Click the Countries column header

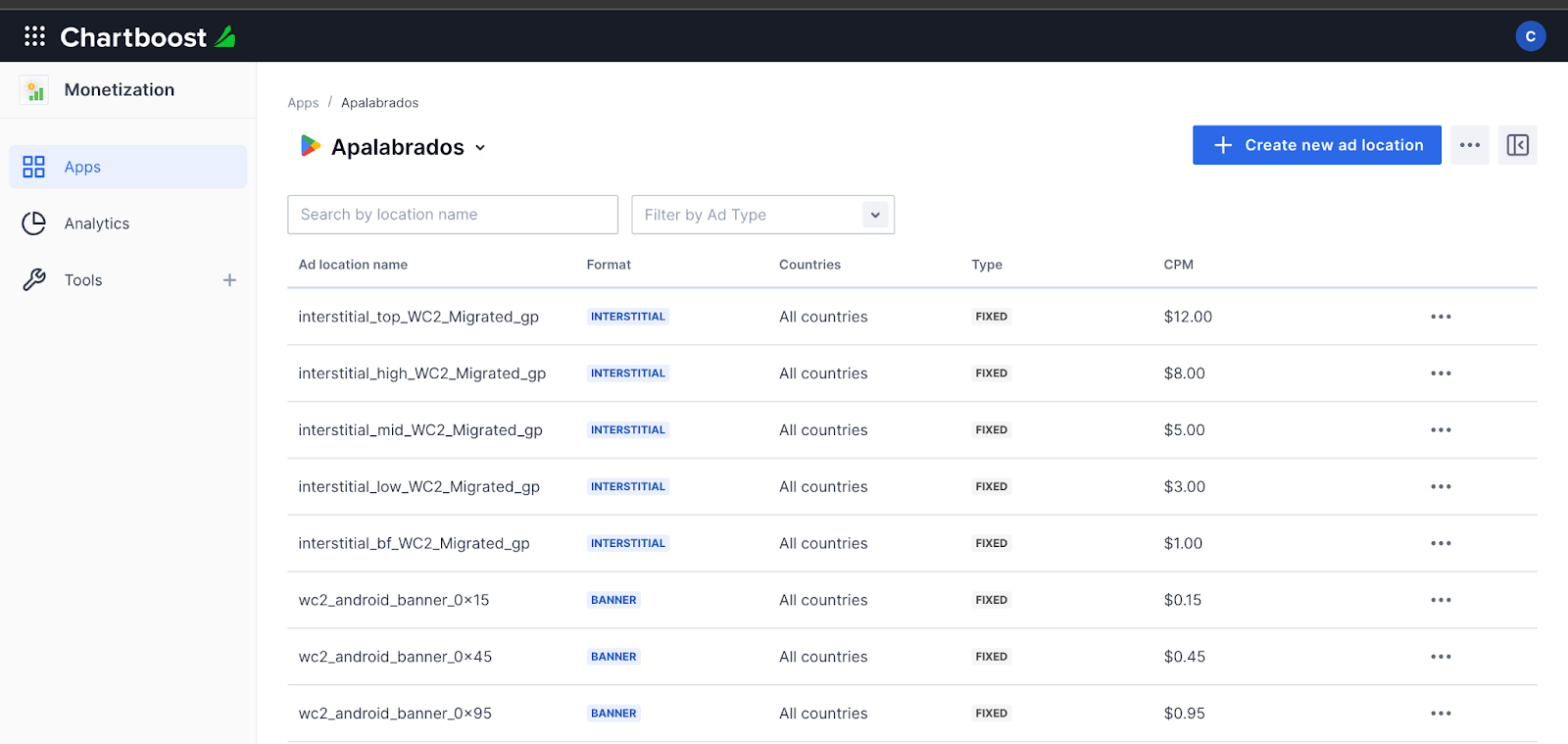tap(809, 265)
